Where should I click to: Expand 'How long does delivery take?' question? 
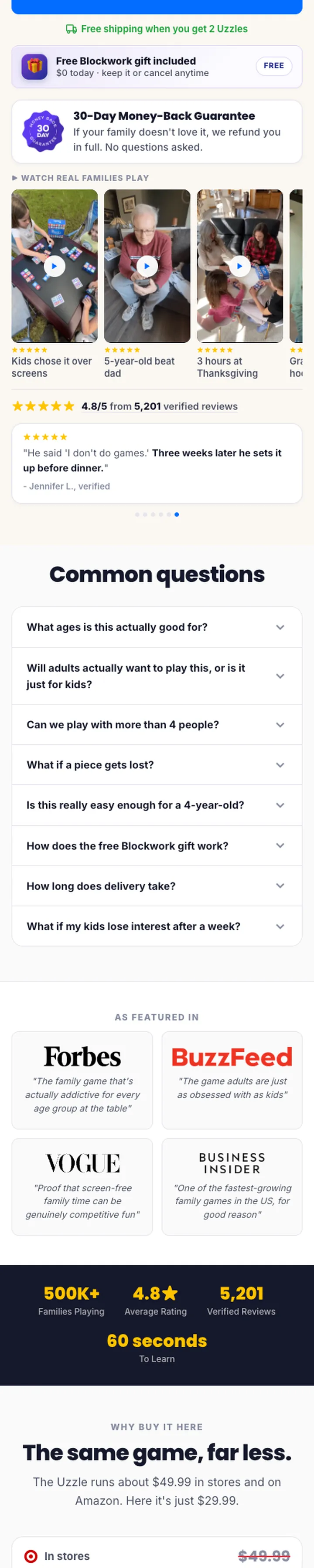pos(157,885)
